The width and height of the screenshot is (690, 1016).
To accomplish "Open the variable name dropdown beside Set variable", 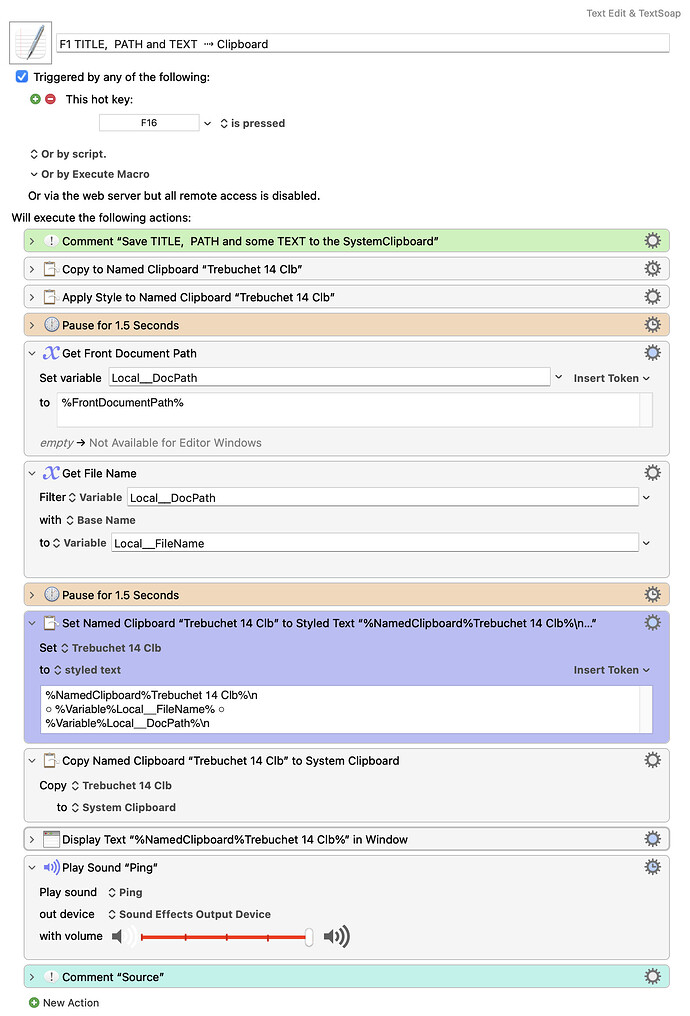I will pos(558,377).
